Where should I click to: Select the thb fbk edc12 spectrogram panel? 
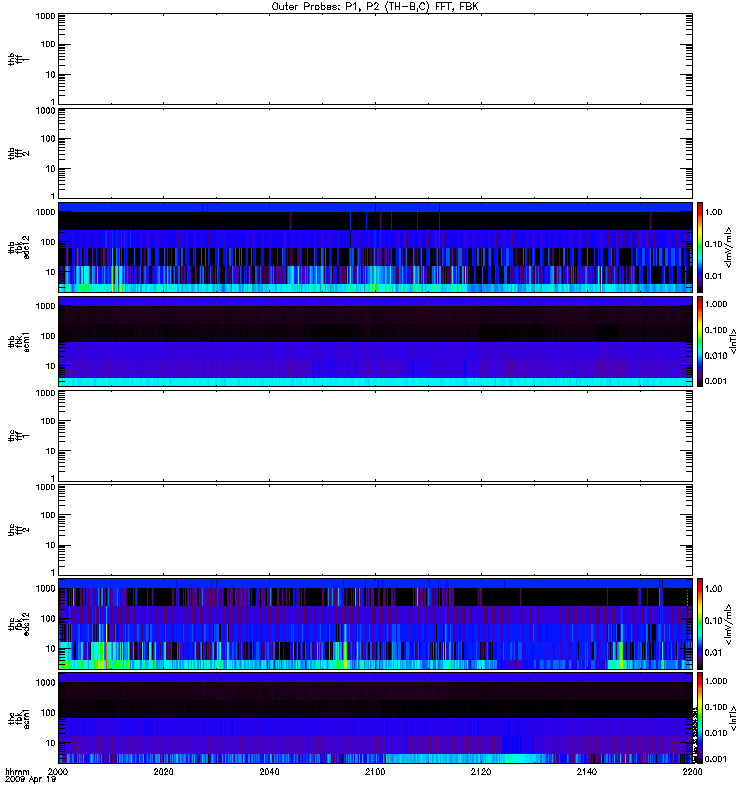(375, 247)
